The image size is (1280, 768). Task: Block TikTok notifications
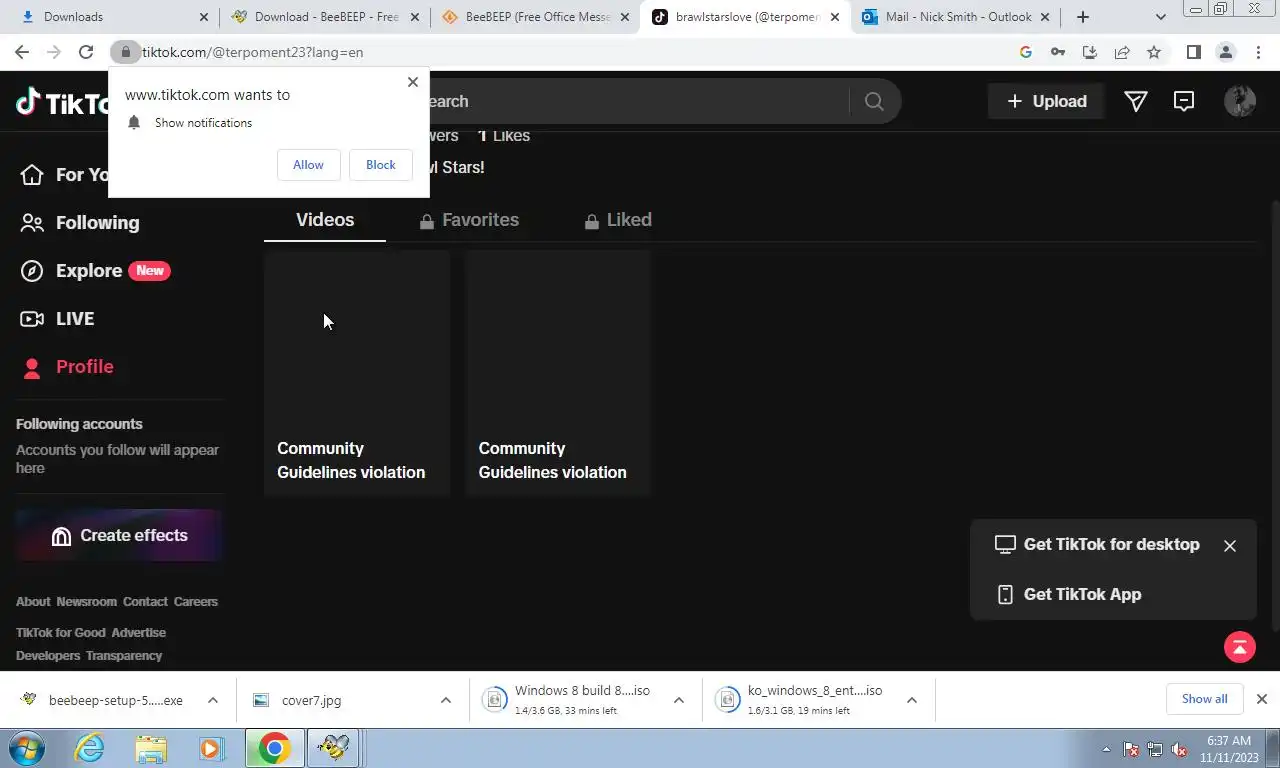tap(380, 165)
